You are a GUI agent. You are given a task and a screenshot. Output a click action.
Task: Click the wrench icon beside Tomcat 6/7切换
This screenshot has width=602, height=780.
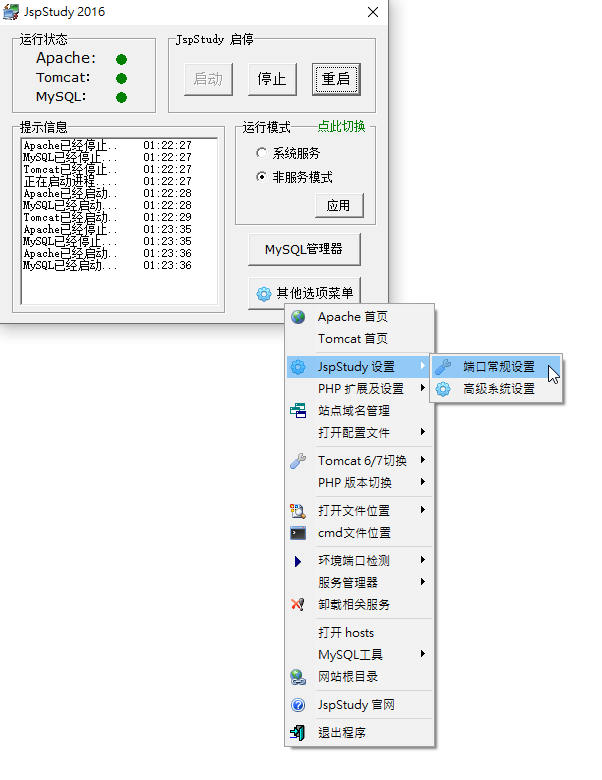(x=298, y=461)
